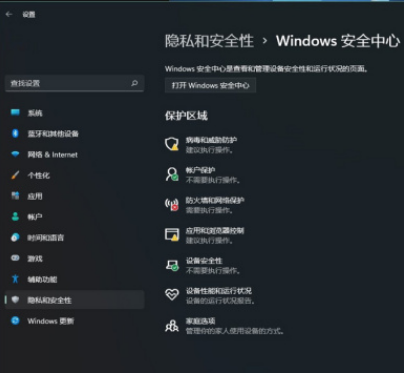Screen dimensions: 404x373
Task: Click 需要执行操作 under firewall
Action: 209,210
